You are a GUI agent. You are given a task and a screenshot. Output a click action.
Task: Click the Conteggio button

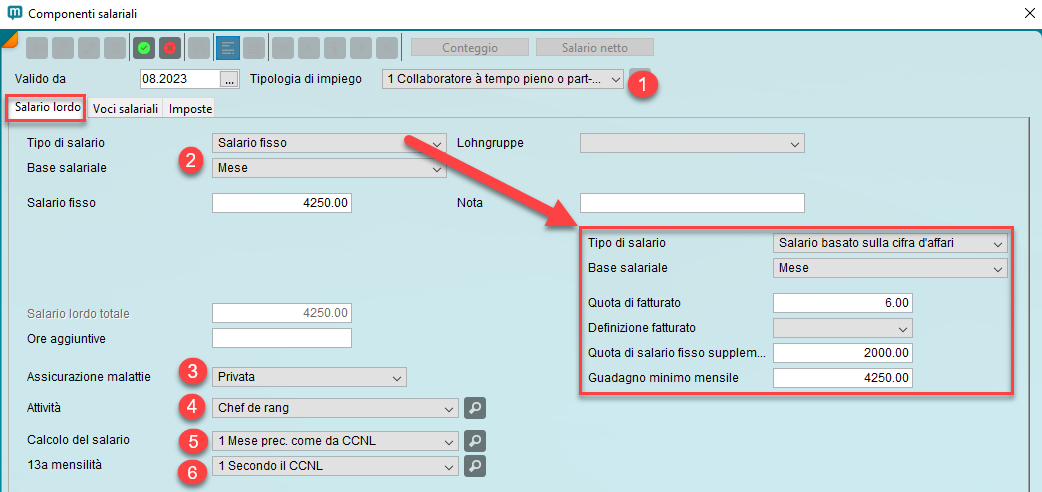click(469, 47)
